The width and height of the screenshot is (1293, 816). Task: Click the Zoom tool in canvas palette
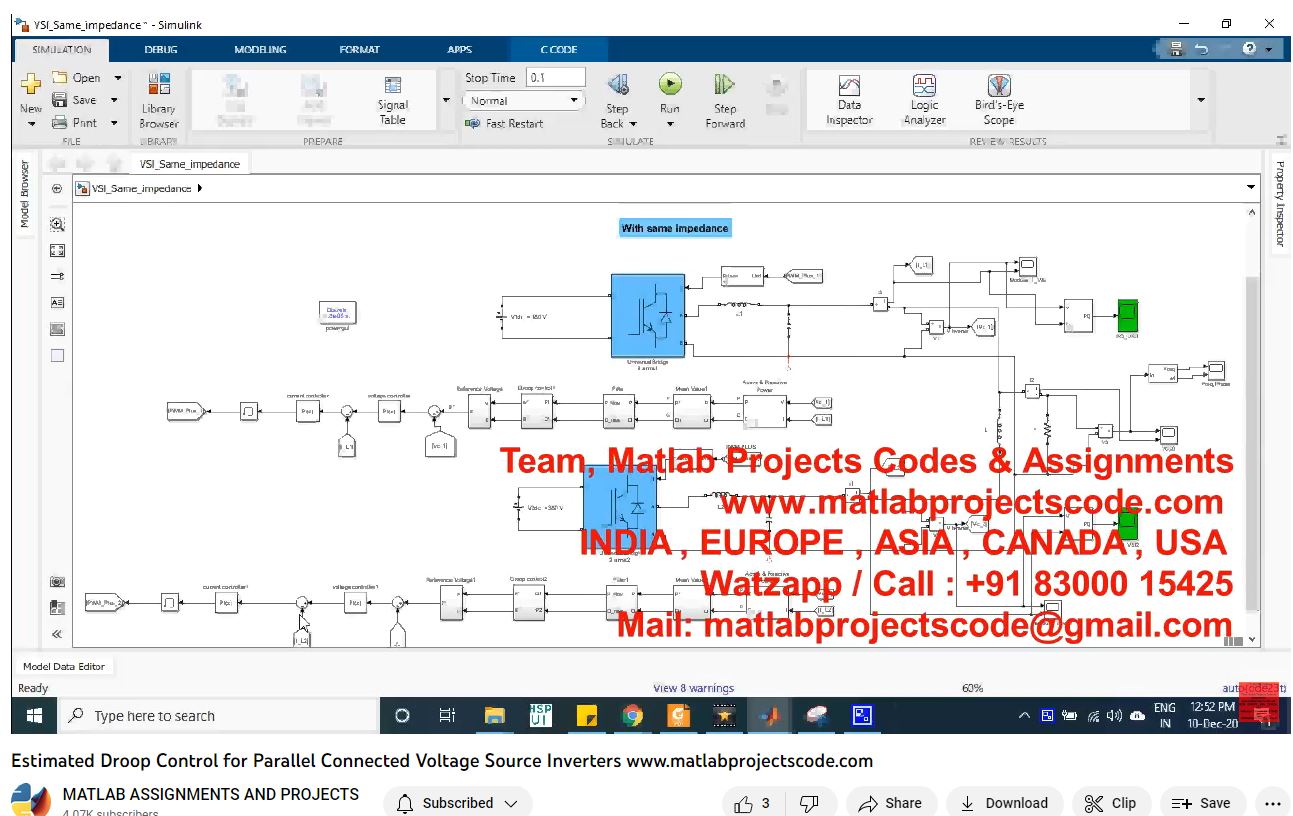coord(57,225)
